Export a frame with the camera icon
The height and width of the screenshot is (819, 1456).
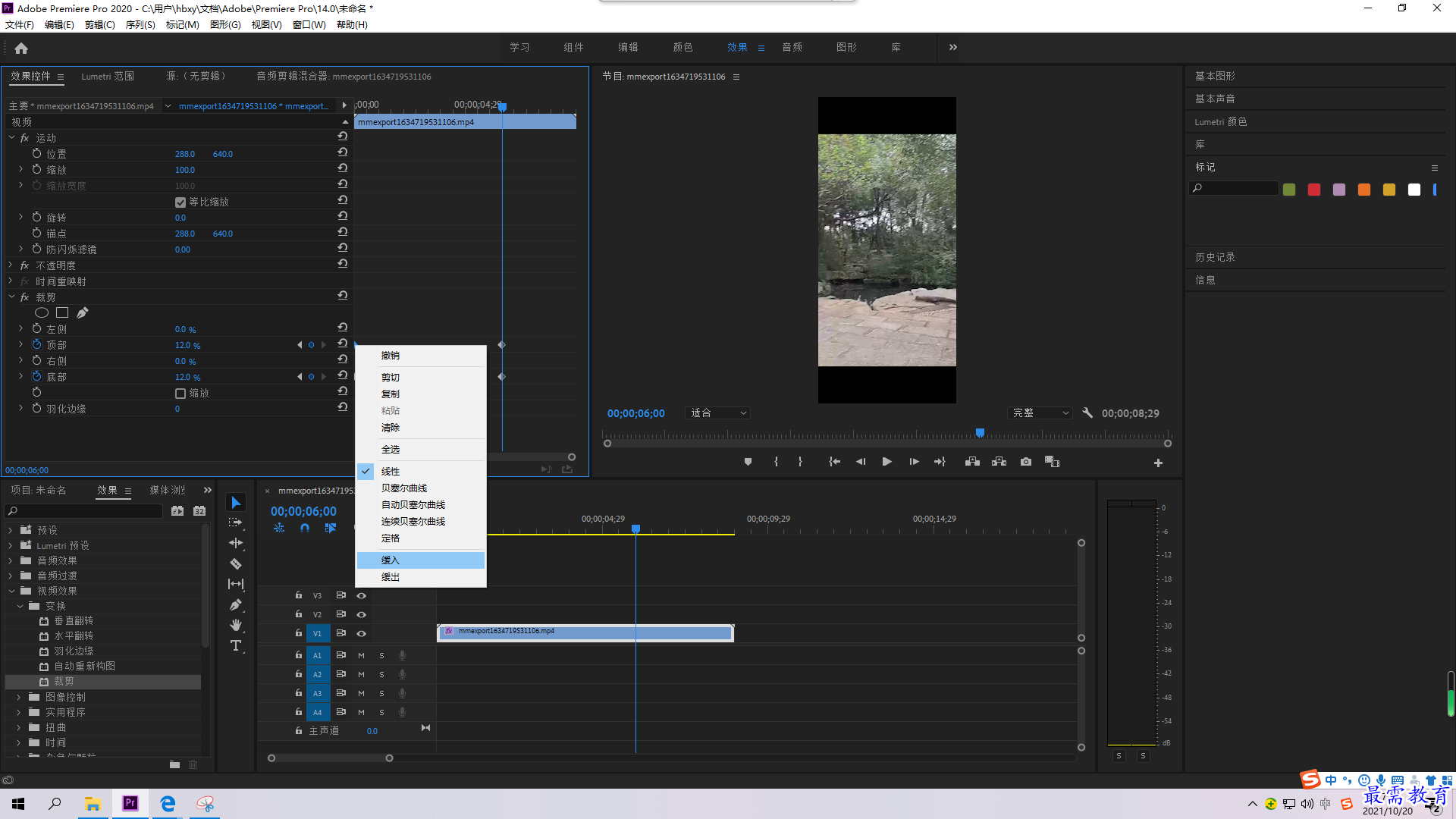[x=1026, y=462]
